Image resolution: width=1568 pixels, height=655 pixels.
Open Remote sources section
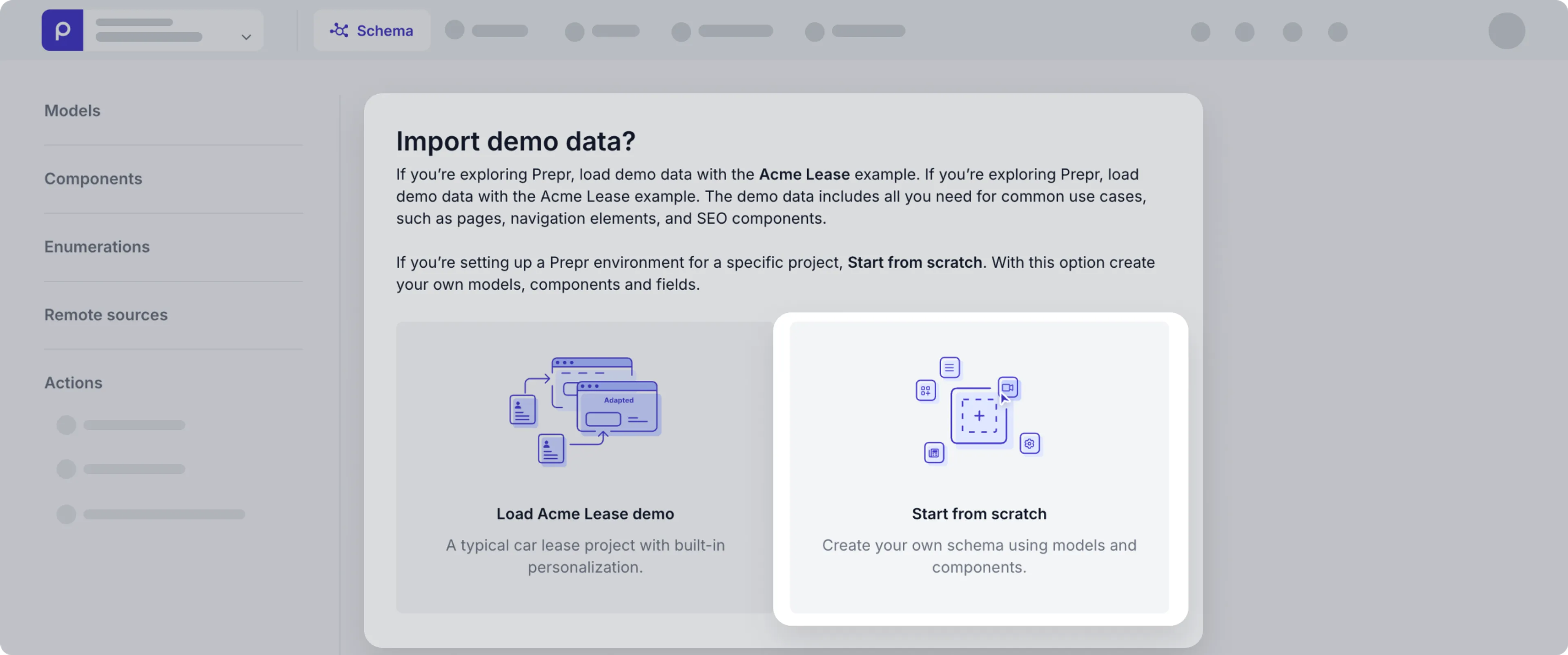click(x=106, y=315)
